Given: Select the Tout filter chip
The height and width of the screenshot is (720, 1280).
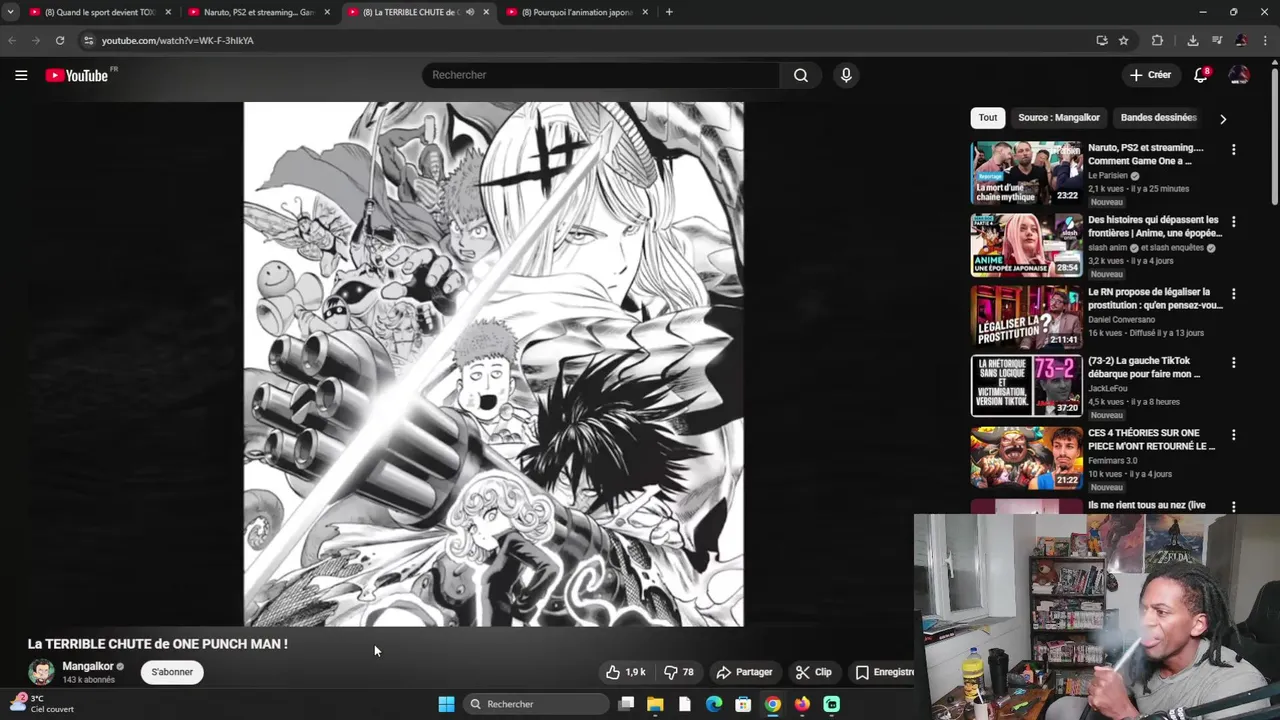Looking at the screenshot, I should coord(988,118).
